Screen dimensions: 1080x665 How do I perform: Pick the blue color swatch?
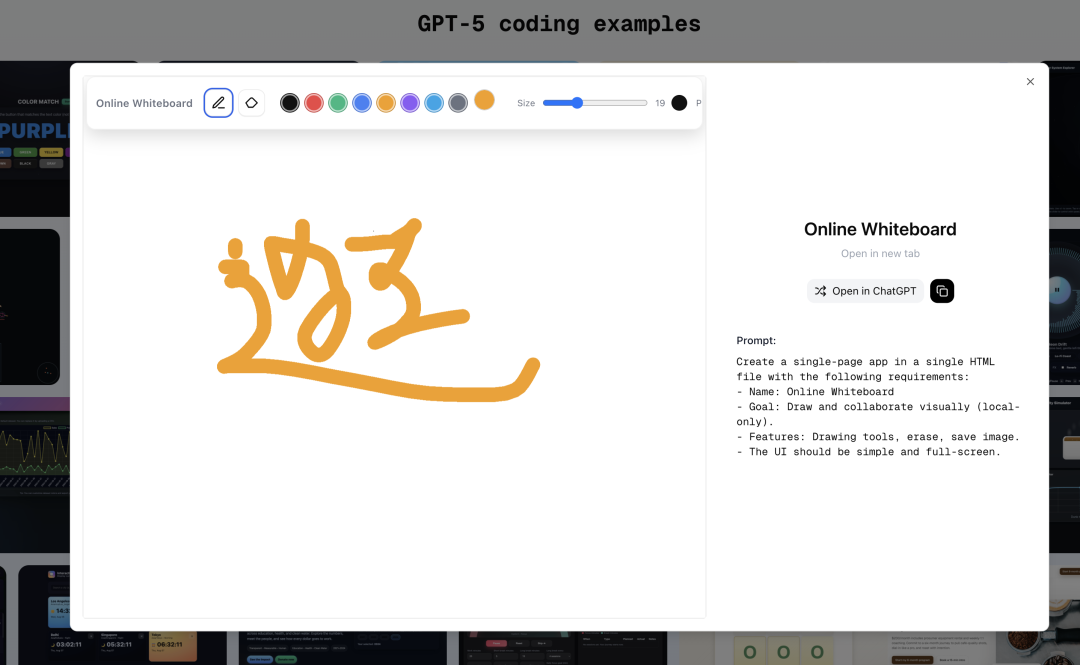click(362, 103)
